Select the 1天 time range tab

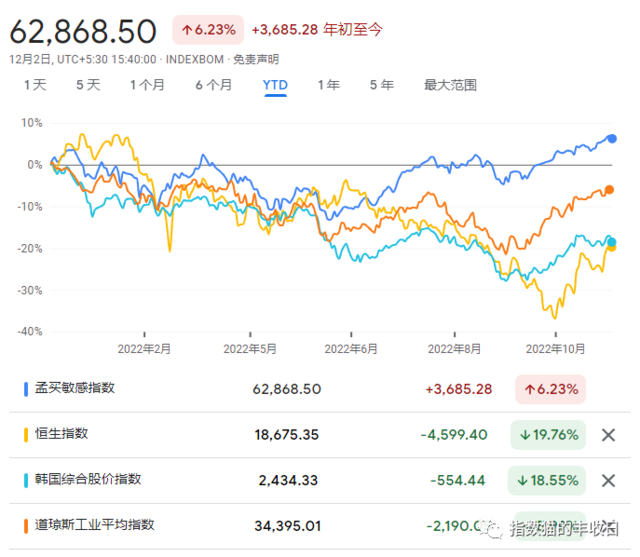[x=35, y=85]
